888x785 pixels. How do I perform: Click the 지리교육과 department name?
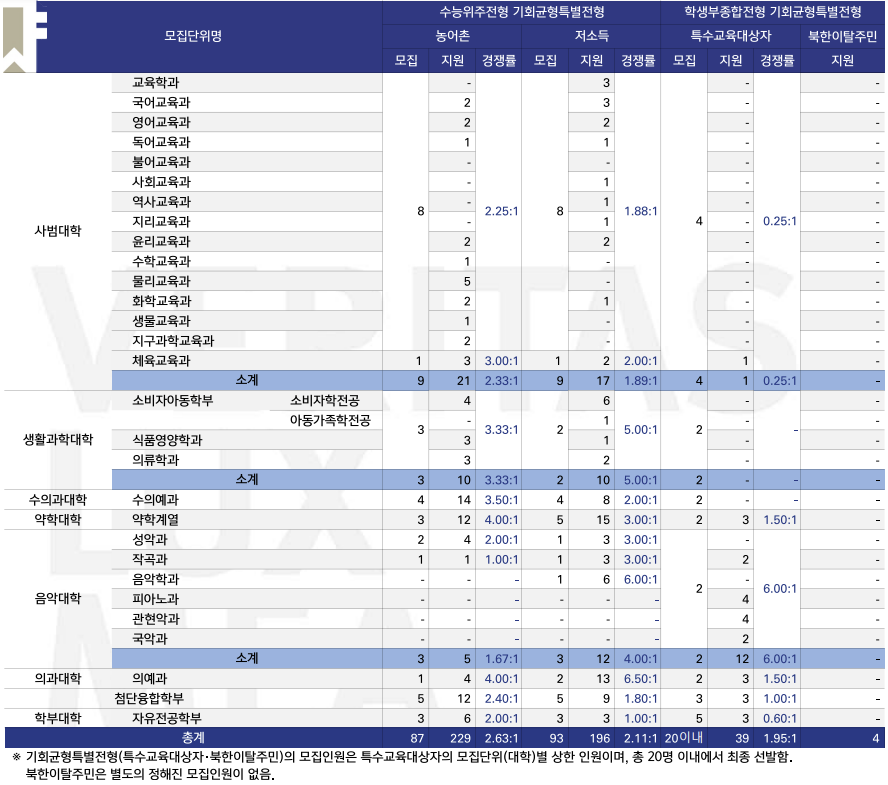(161, 221)
